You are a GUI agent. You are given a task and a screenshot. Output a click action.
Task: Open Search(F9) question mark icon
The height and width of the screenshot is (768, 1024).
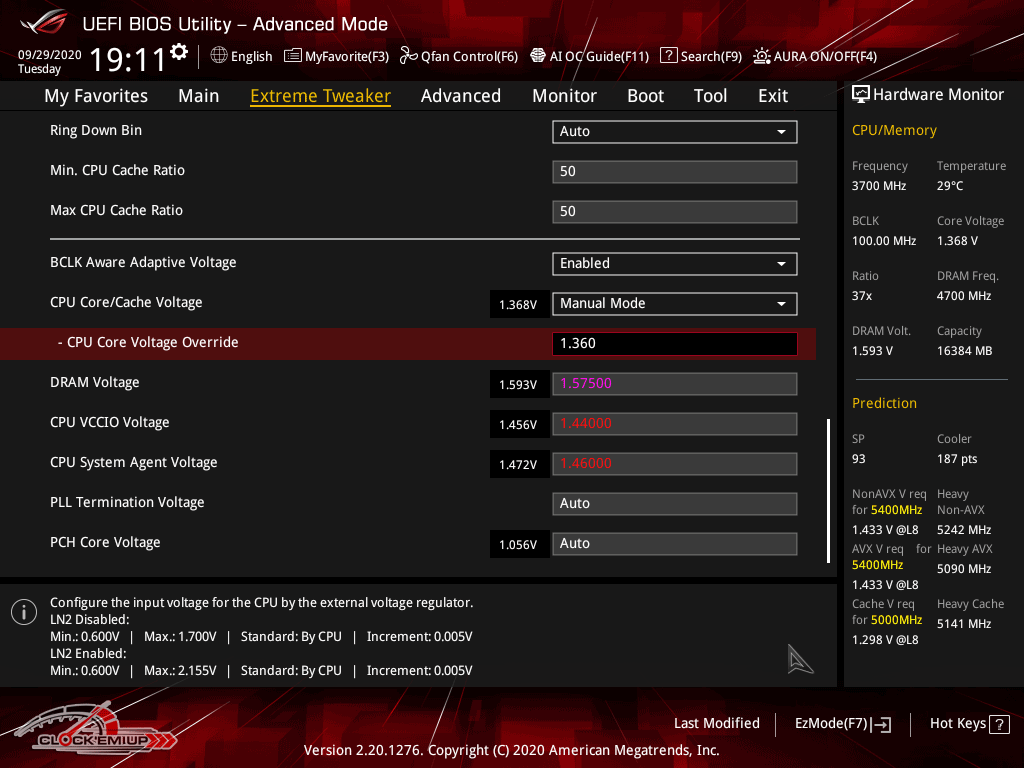point(669,56)
